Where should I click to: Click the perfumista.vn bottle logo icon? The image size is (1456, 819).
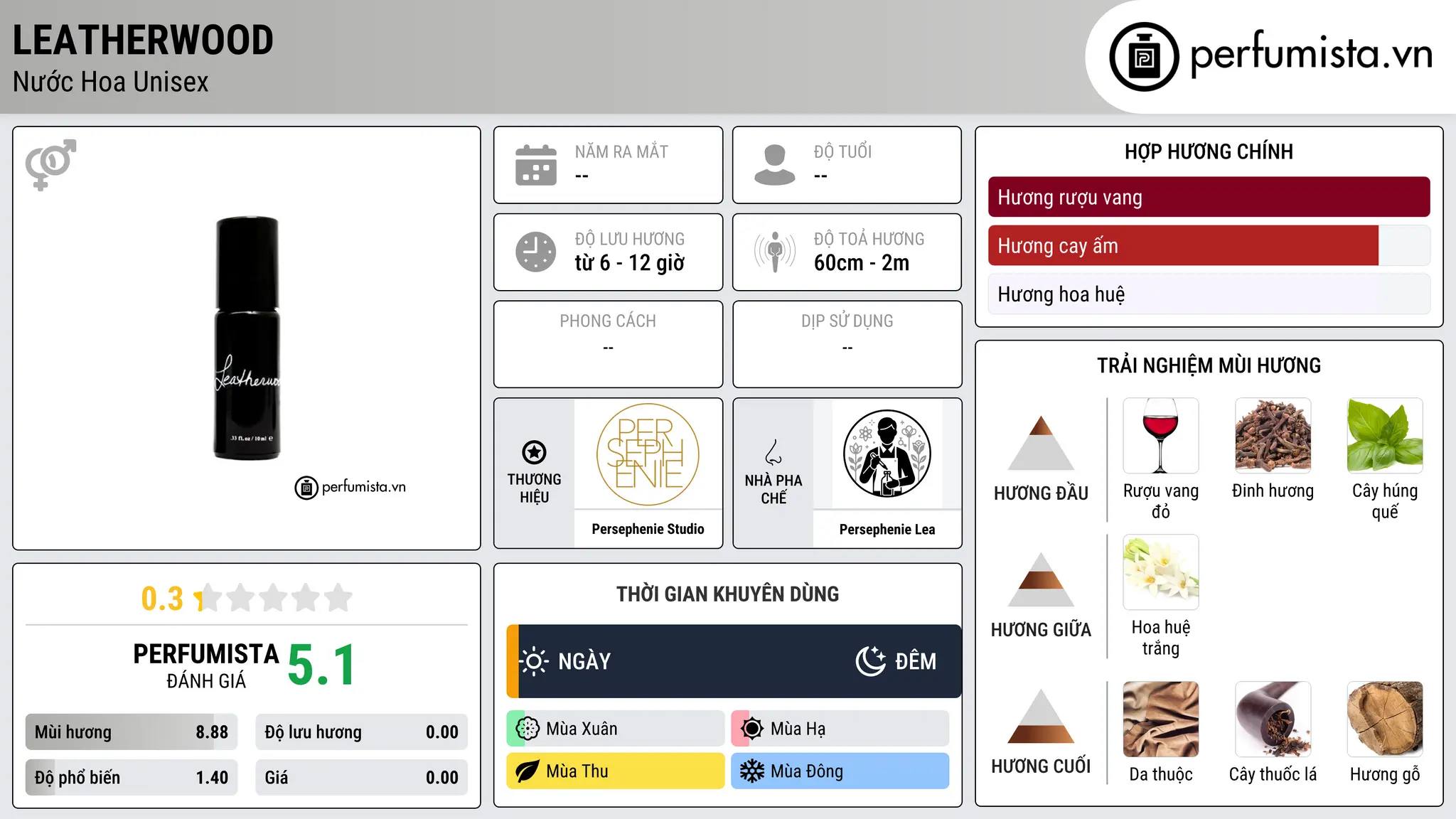click(x=1144, y=57)
